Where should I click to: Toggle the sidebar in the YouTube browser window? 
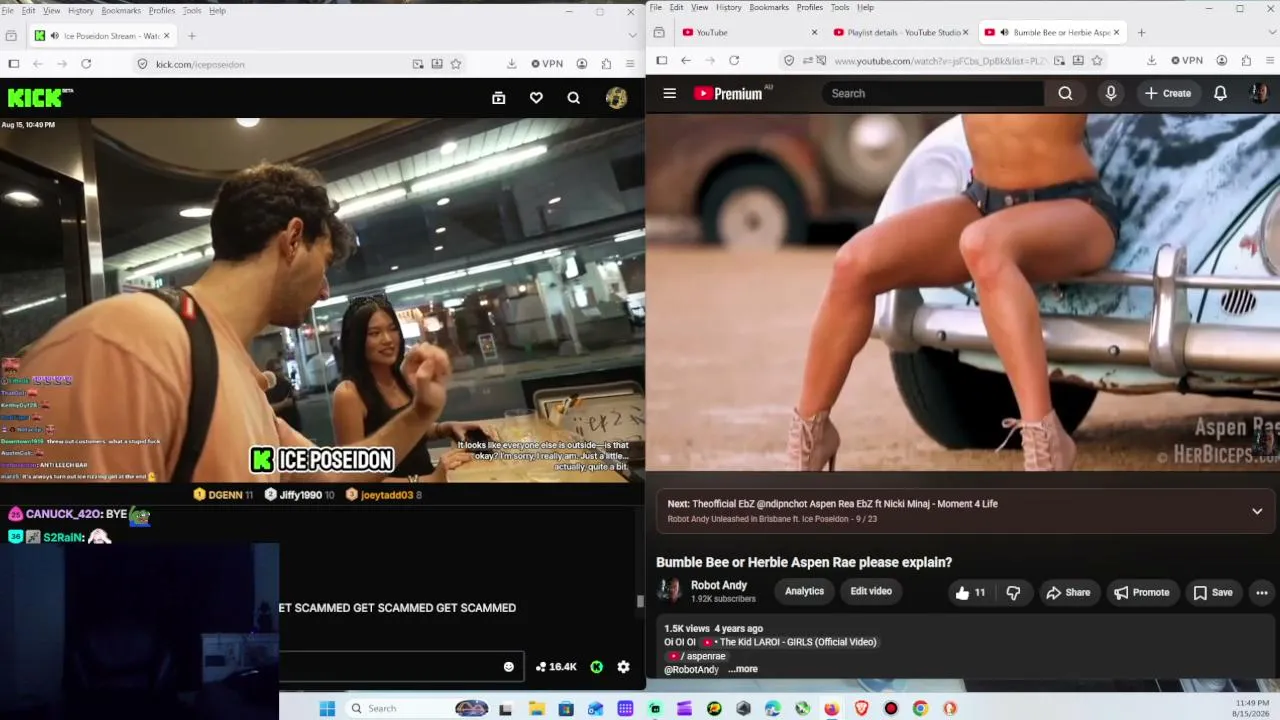coord(662,60)
